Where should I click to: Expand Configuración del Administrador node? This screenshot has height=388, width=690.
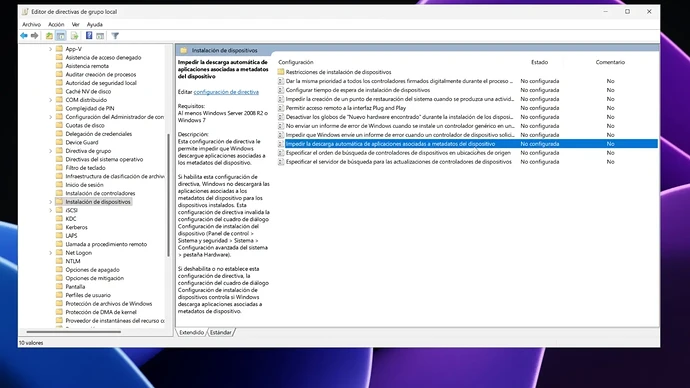click(x=50, y=117)
